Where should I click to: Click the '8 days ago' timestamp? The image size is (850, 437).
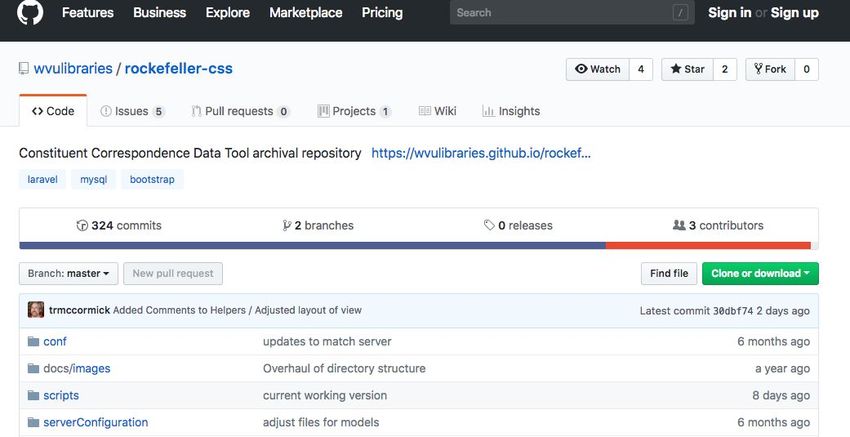781,396
